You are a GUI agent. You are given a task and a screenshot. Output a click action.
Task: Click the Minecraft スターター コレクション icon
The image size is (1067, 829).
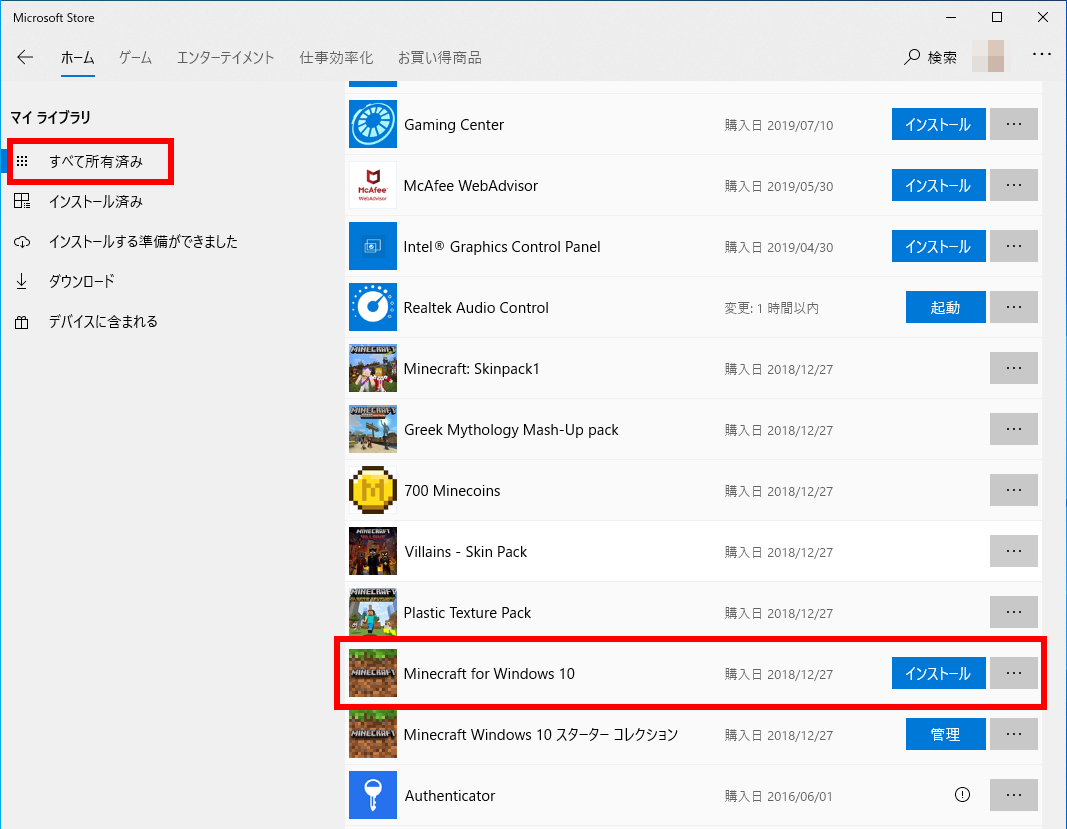pos(373,734)
